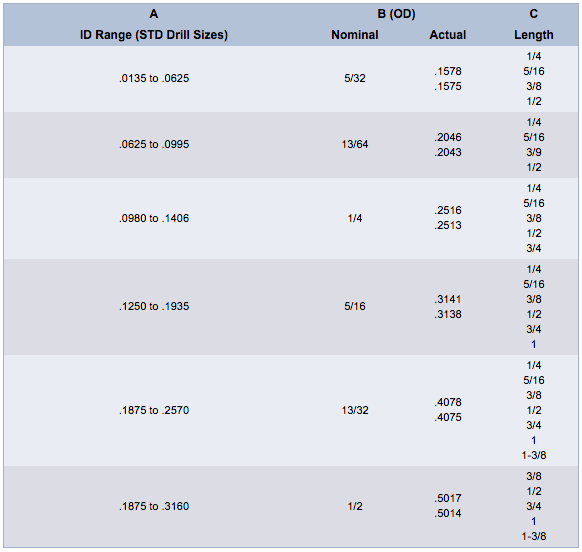Click the 13/32 nominal value
This screenshot has height=552, width=582.
[x=355, y=410]
